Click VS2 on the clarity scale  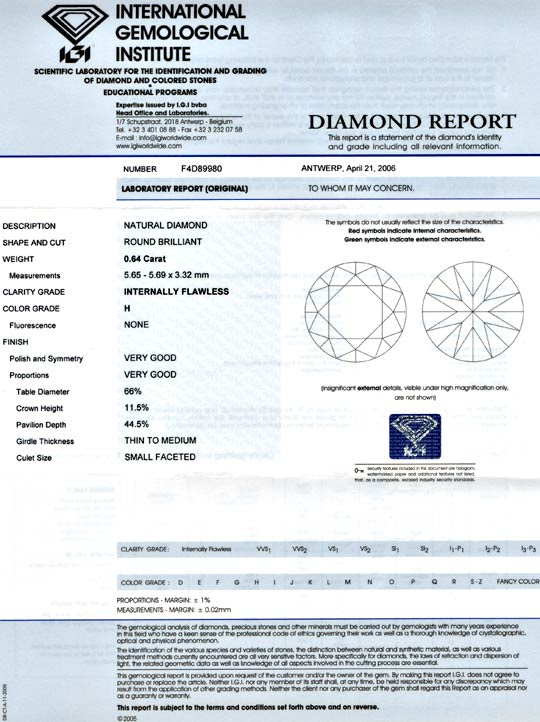point(365,549)
